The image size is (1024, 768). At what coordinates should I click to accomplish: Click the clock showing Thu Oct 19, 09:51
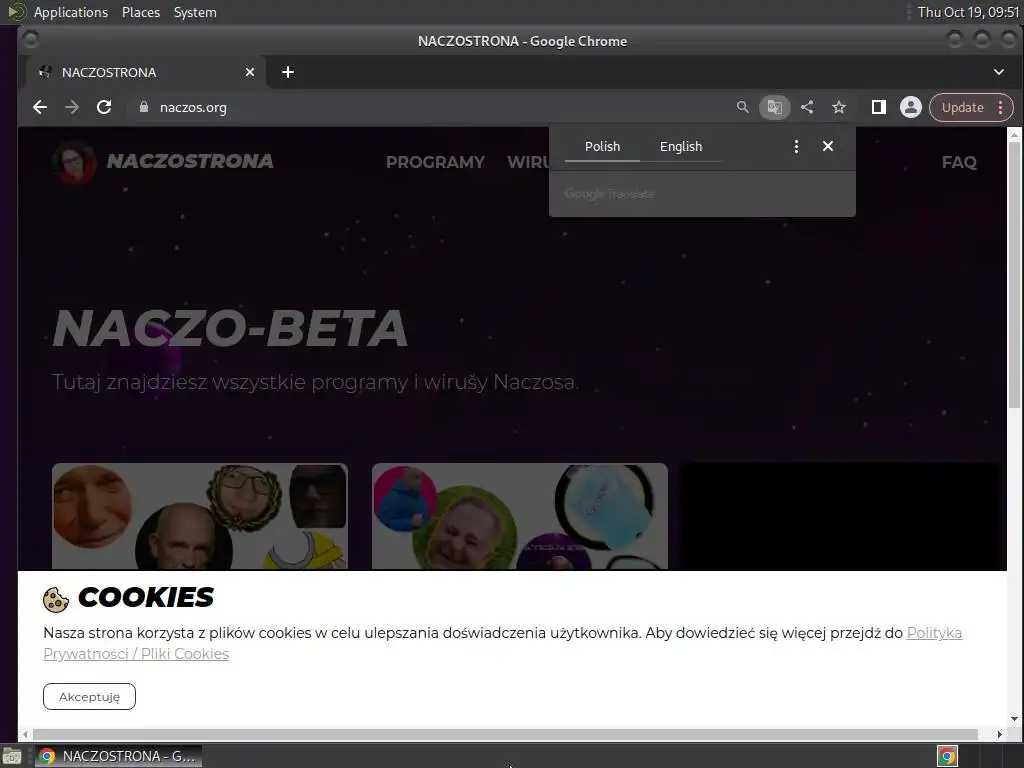[x=968, y=12]
